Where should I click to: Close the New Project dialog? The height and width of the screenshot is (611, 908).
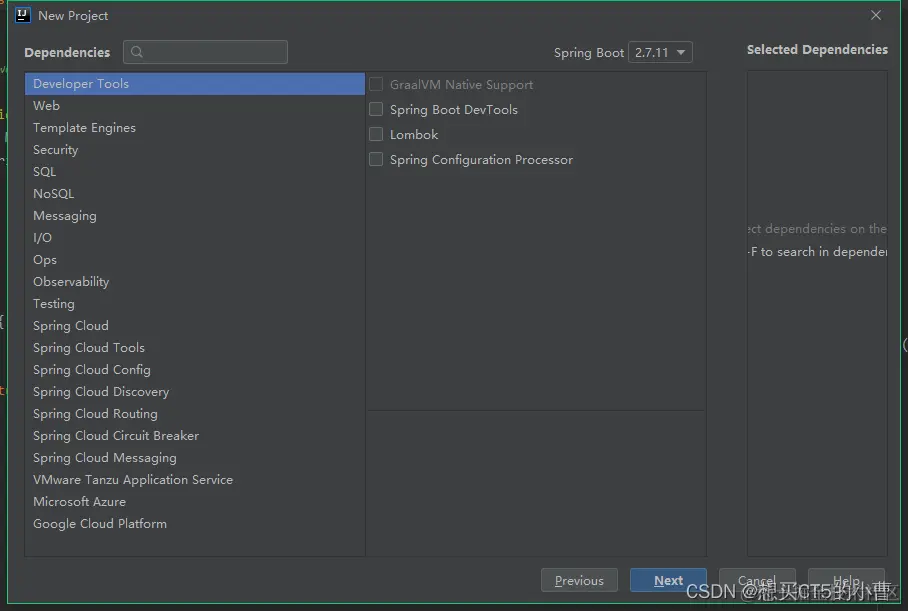[x=876, y=15]
